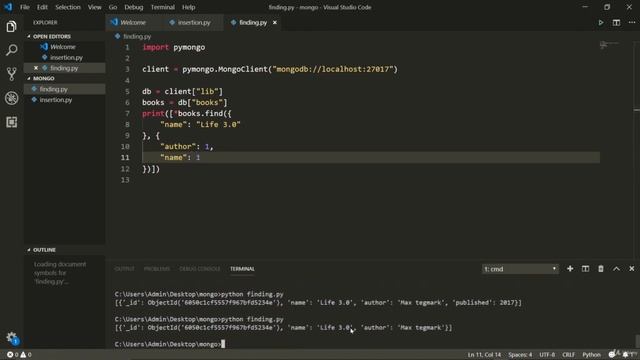The width and height of the screenshot is (640, 360).
Task: Kill terminal with trash icon
Action: coord(601,269)
